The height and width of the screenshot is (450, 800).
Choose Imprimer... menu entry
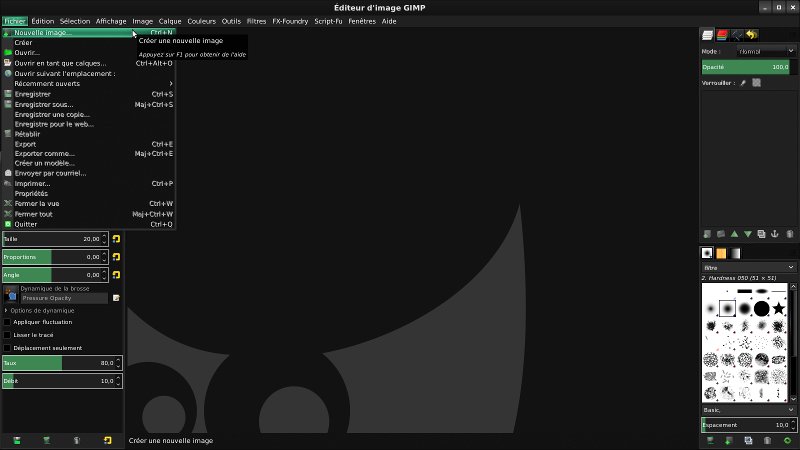click(x=88, y=183)
